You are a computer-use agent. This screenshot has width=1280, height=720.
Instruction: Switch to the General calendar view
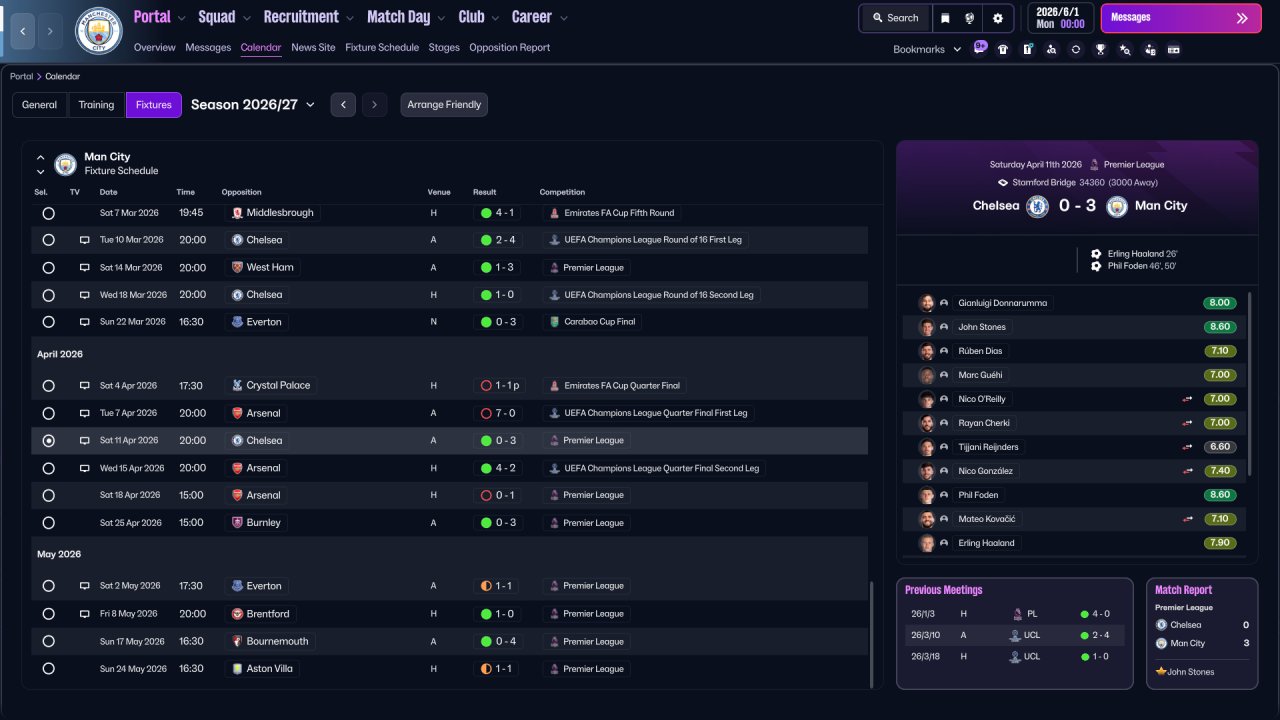pos(40,105)
